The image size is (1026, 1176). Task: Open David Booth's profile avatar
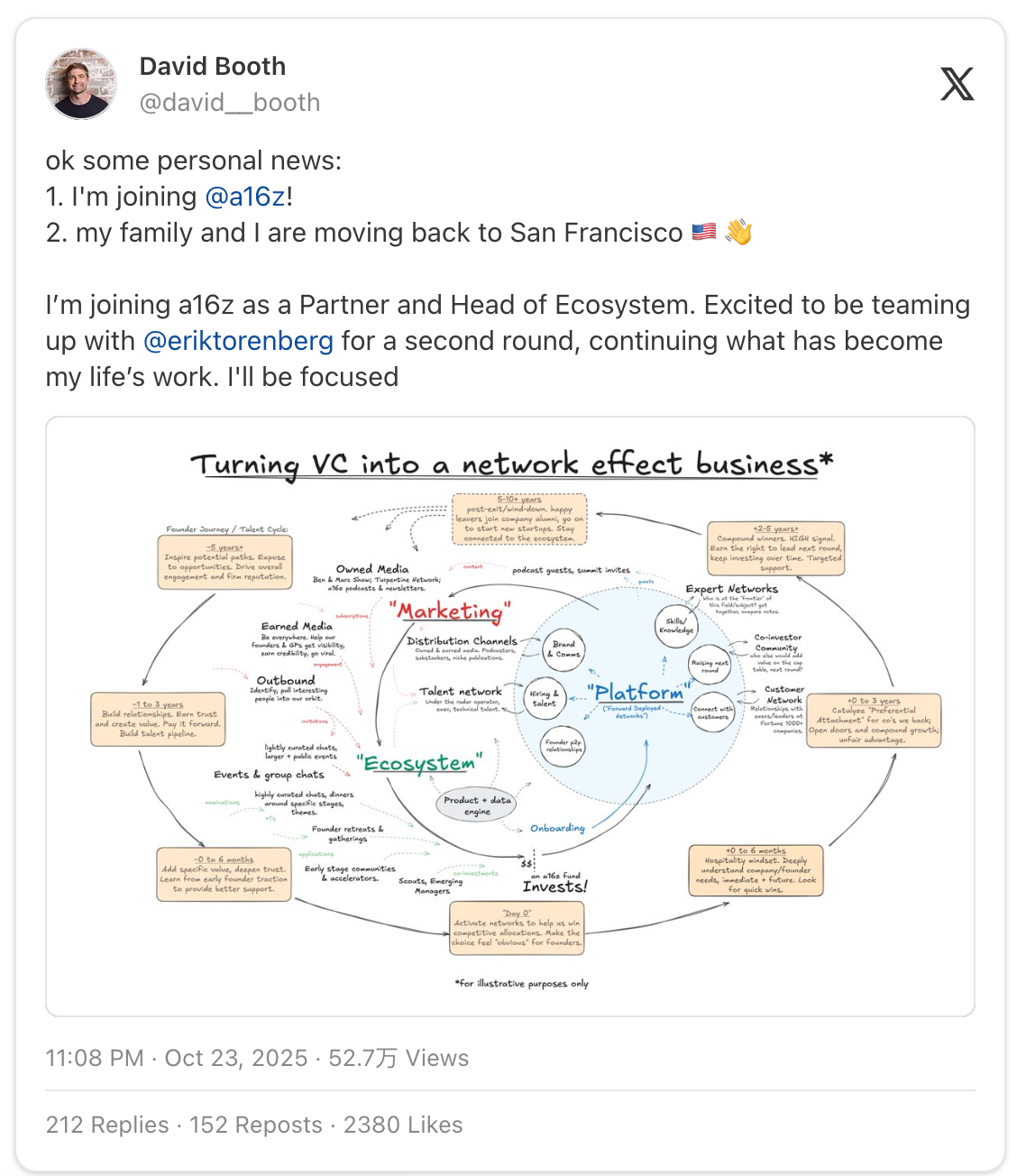81,84
